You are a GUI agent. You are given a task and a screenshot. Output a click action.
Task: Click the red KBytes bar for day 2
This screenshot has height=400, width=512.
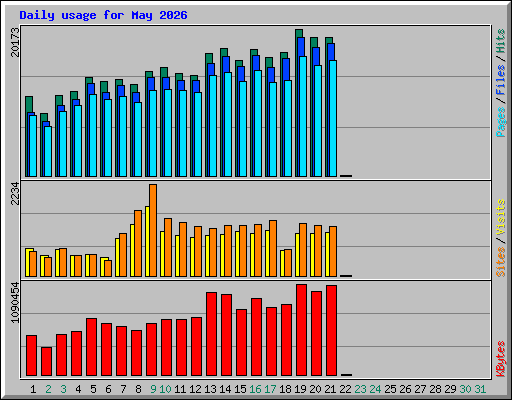[46, 362]
